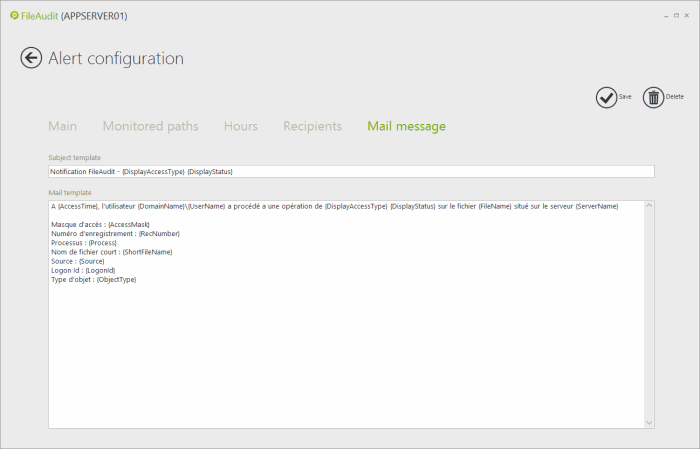Click the Processus line in mail template

(84, 243)
